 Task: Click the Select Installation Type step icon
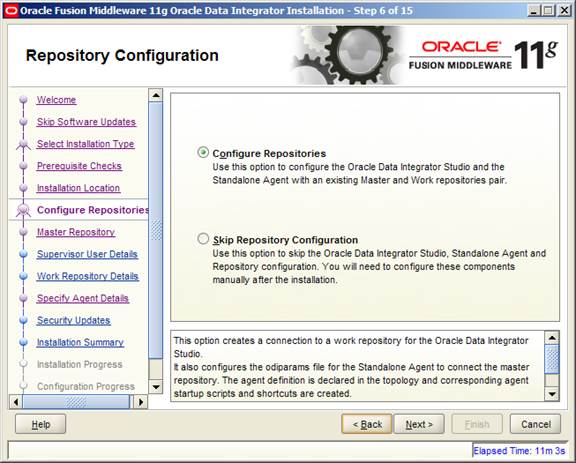click(x=24, y=144)
